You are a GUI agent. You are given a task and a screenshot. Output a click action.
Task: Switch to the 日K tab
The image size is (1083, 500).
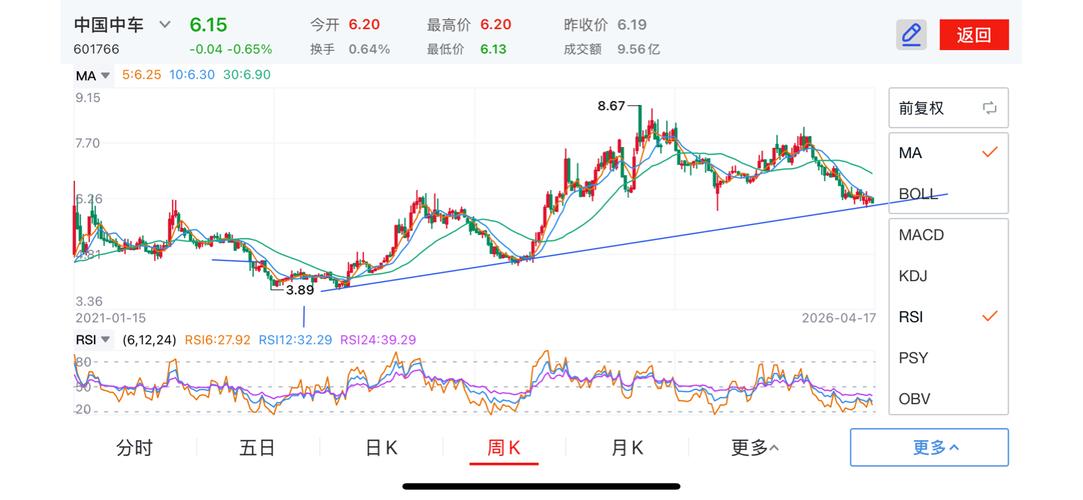click(381, 448)
